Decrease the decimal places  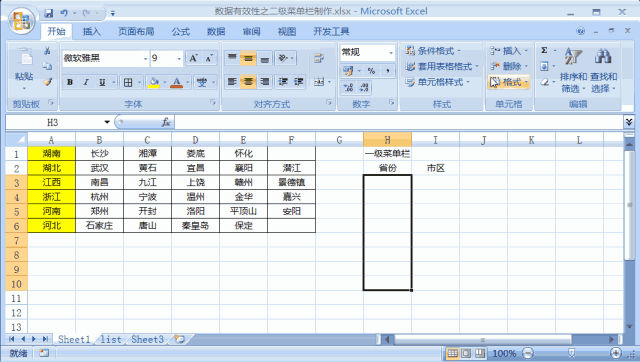click(364, 87)
